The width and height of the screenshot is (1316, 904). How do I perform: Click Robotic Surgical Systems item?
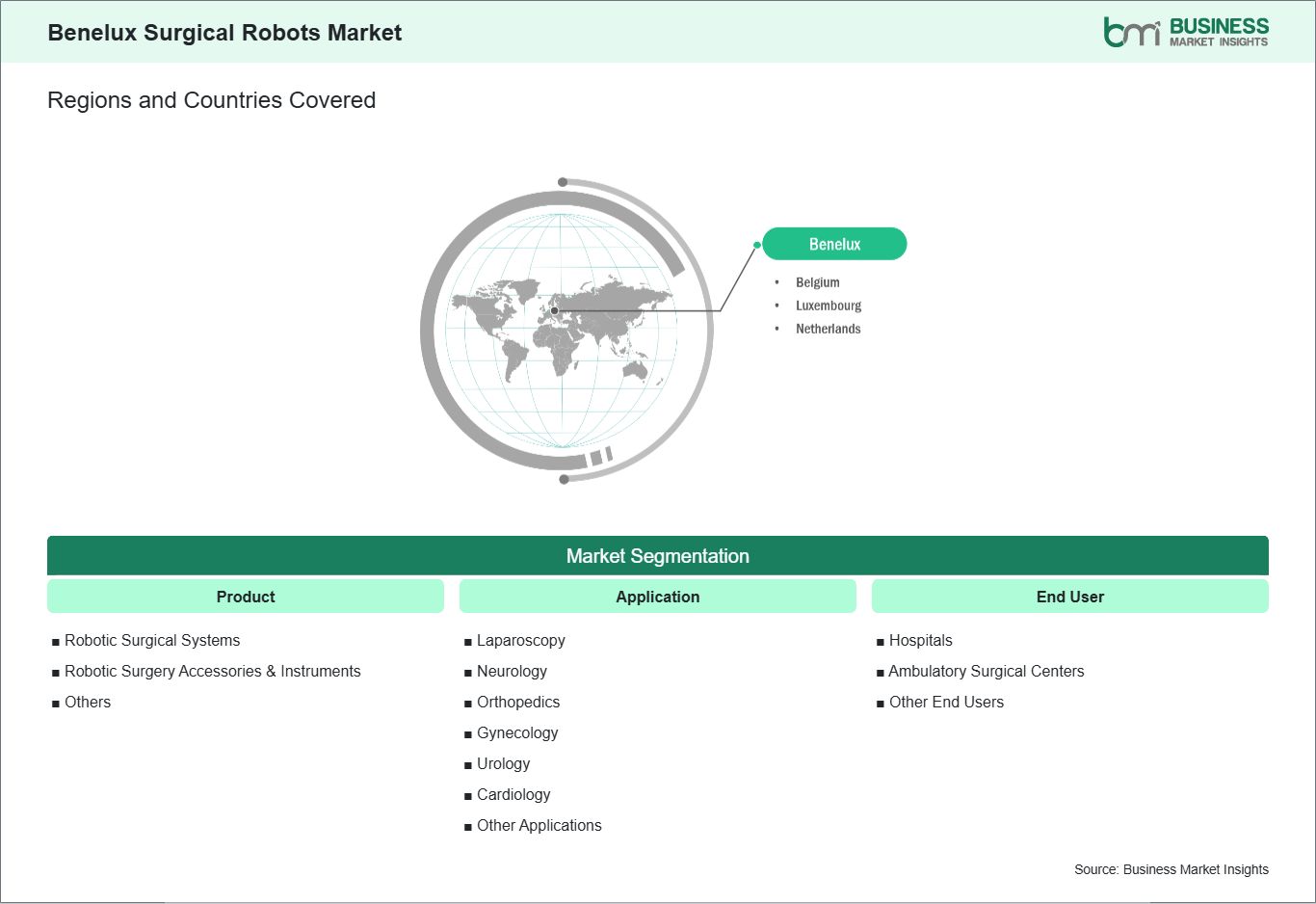click(152, 640)
